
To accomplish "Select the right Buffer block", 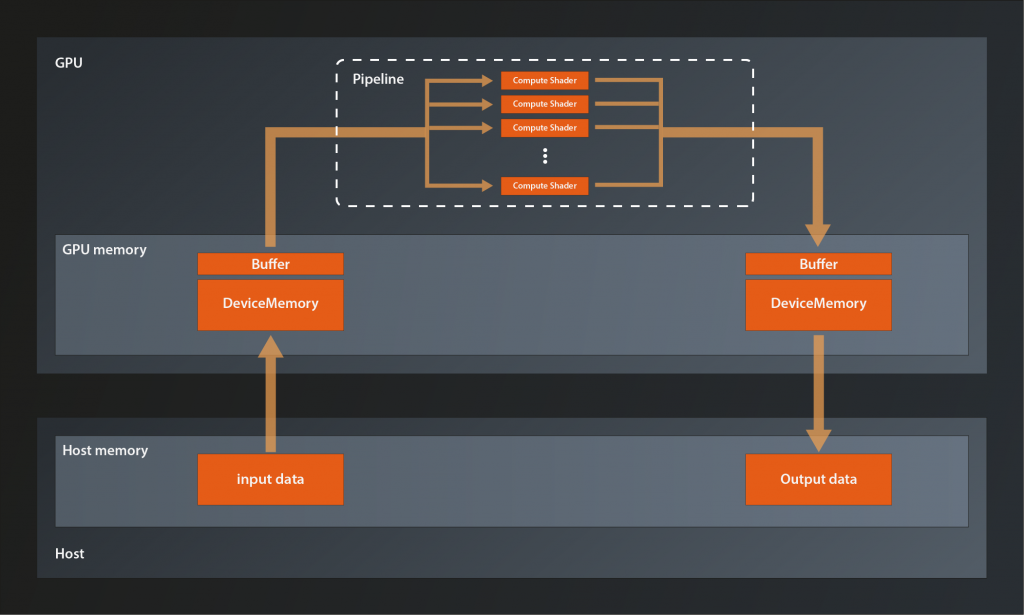I will (x=818, y=264).
